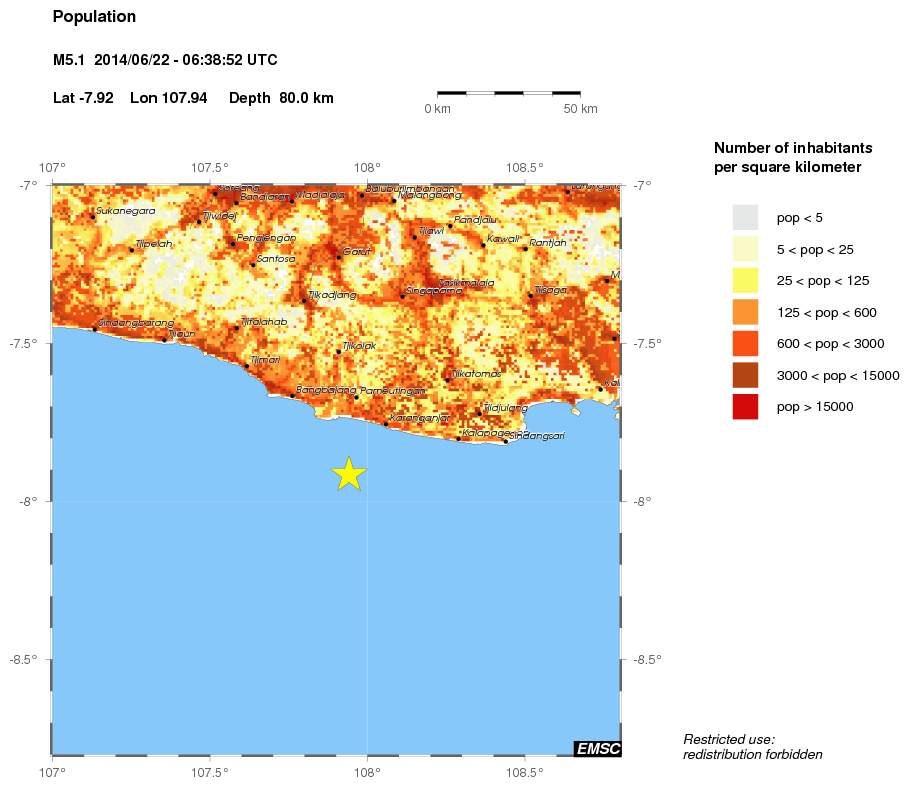The width and height of the screenshot is (910, 787).
Task: Click the 'Population' map title
Action: click(x=94, y=17)
